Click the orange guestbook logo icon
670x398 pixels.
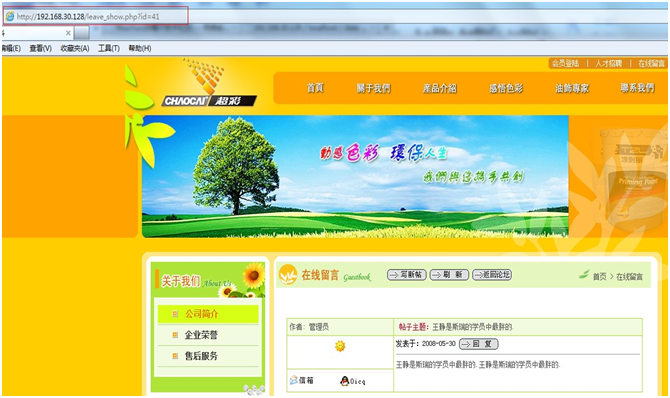[x=288, y=275]
